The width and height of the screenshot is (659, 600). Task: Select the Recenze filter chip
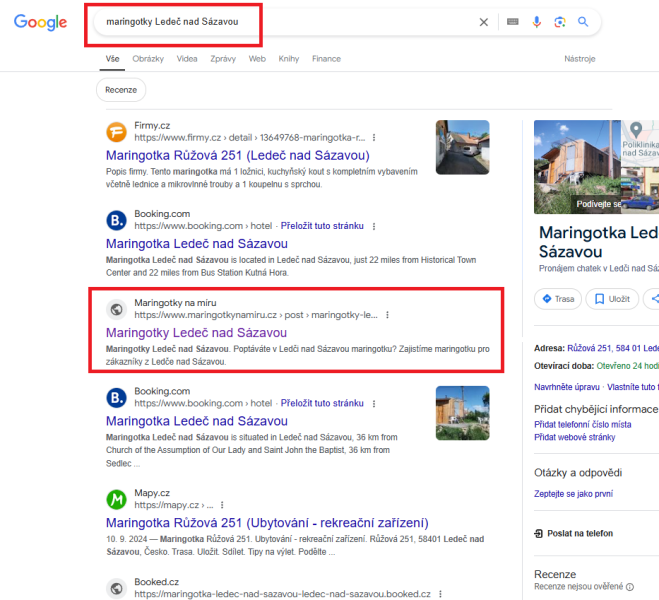click(x=121, y=90)
